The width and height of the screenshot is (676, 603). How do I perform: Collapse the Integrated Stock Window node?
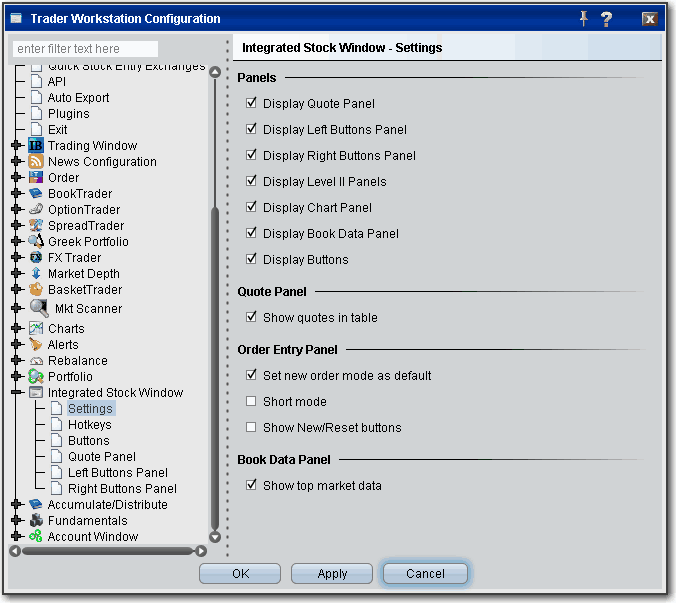click(x=17, y=392)
